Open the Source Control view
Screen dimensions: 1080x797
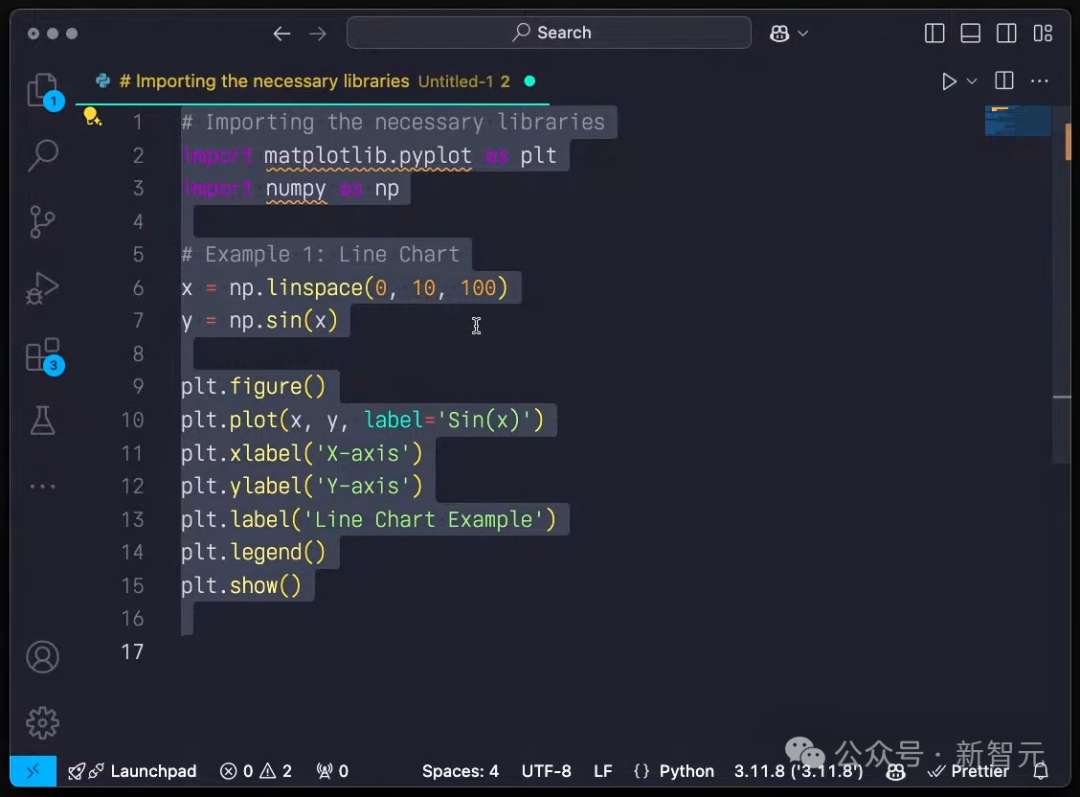pos(42,221)
